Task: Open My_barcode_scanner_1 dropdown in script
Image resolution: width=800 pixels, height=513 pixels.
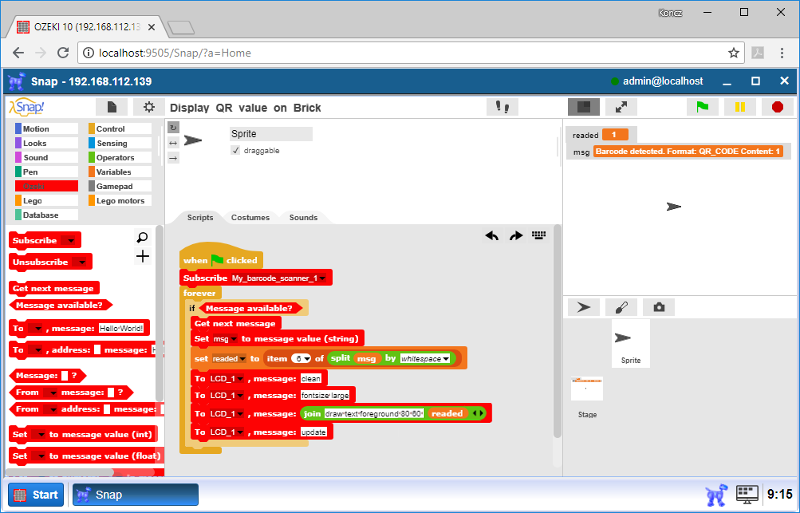Action: pyautogui.click(x=322, y=278)
